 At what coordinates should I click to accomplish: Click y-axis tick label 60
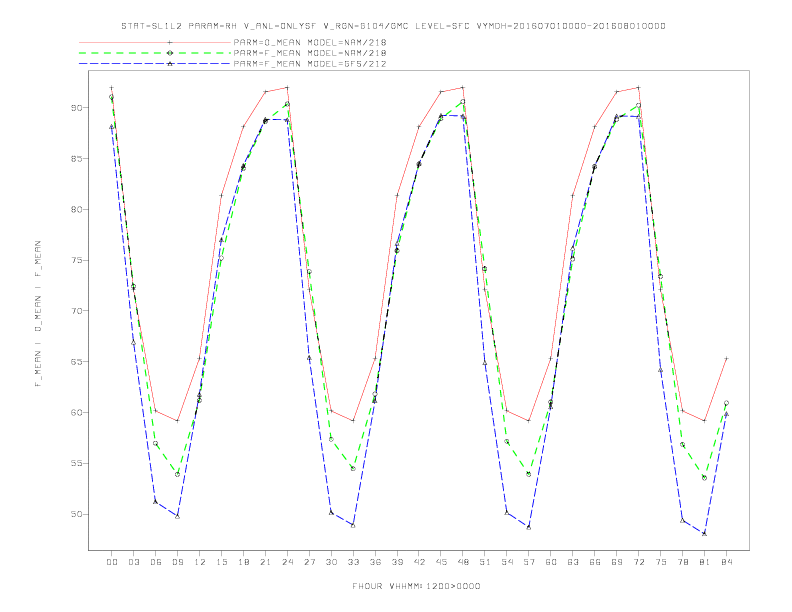77,412
